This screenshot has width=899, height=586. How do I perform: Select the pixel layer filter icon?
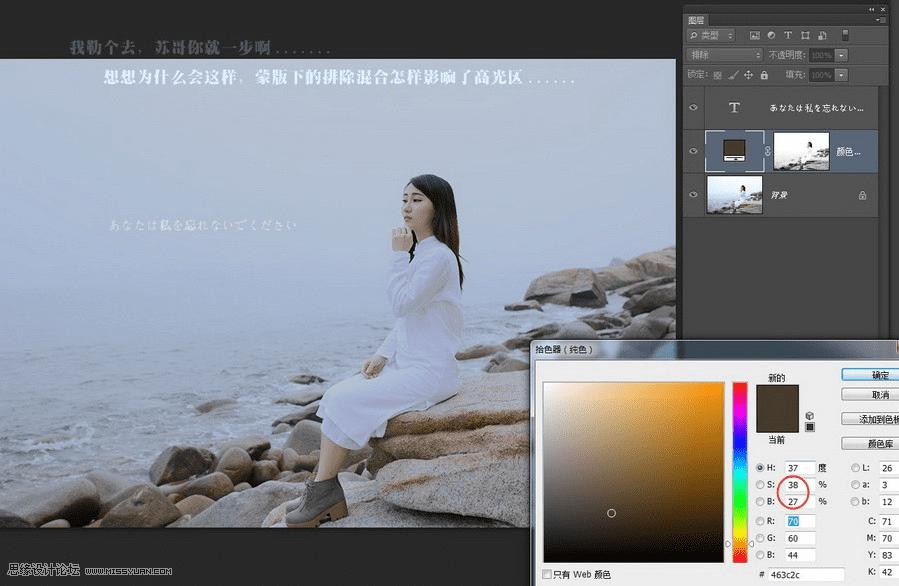tap(755, 35)
